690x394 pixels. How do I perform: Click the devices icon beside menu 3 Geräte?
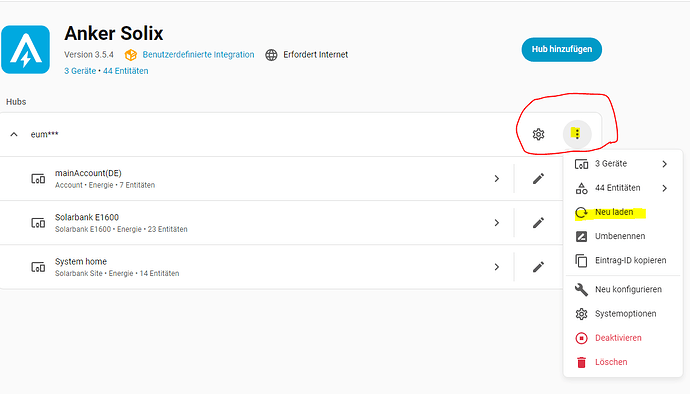click(x=581, y=164)
